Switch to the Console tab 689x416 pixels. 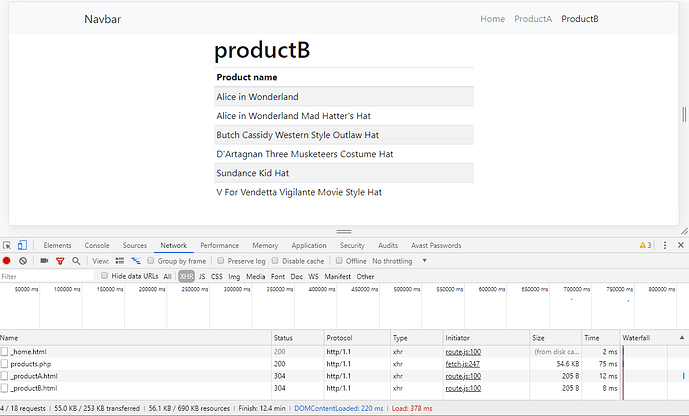point(97,245)
